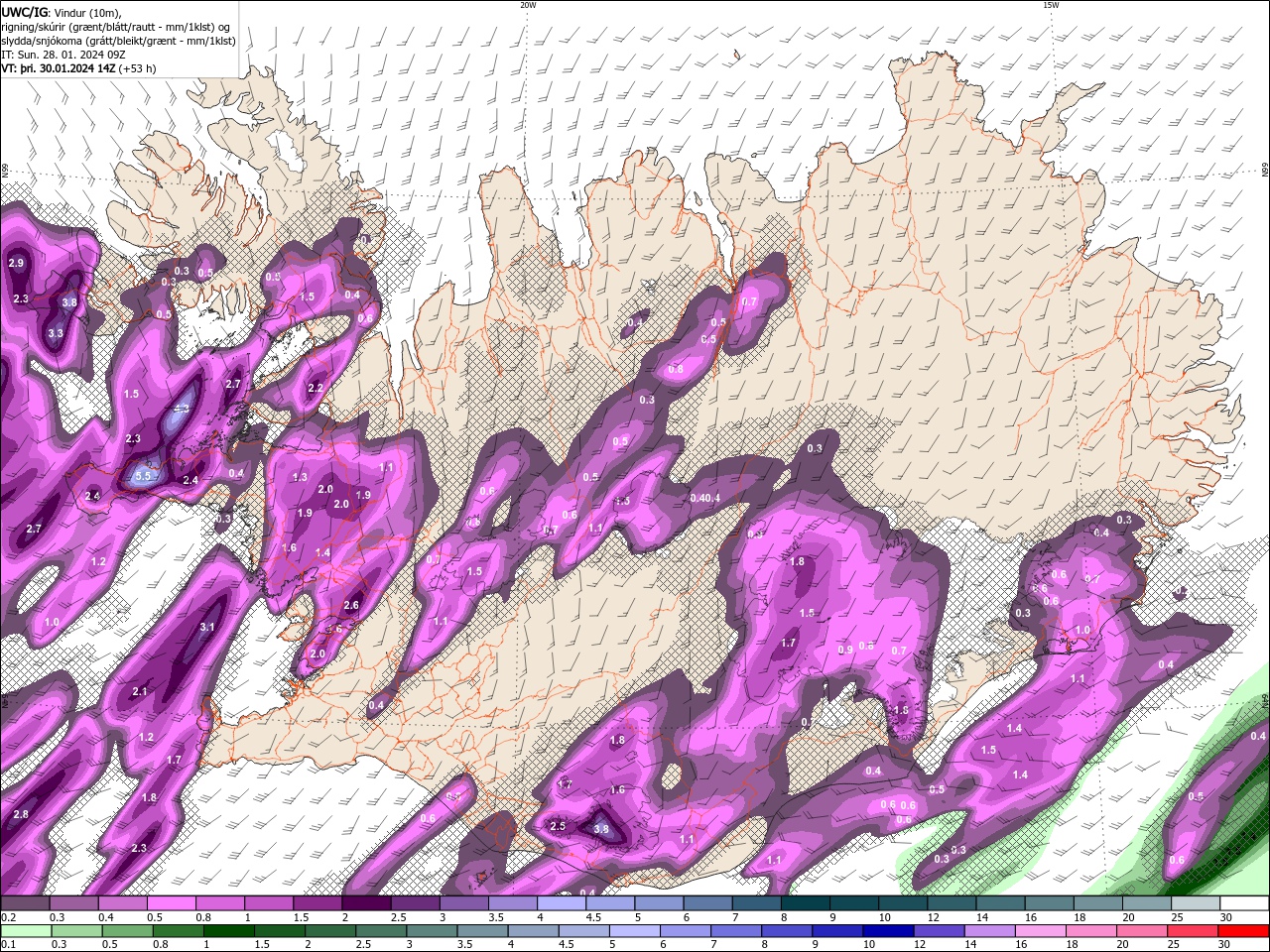Screen dimensions: 1270x952
Task: Select the navy blue rain swatch at 10
Action: pos(890,931)
